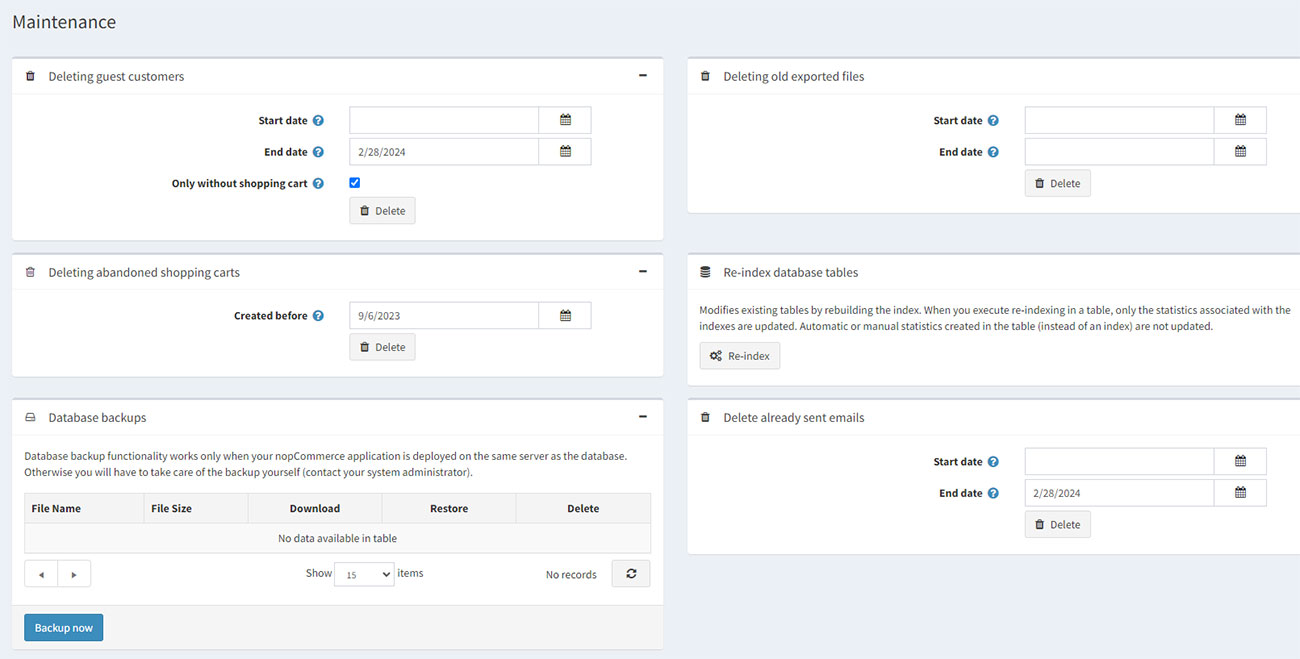Screen dimensions: 1300x659
Task: Click stacked tables icon on Re-index panel header
Action: 705,271
